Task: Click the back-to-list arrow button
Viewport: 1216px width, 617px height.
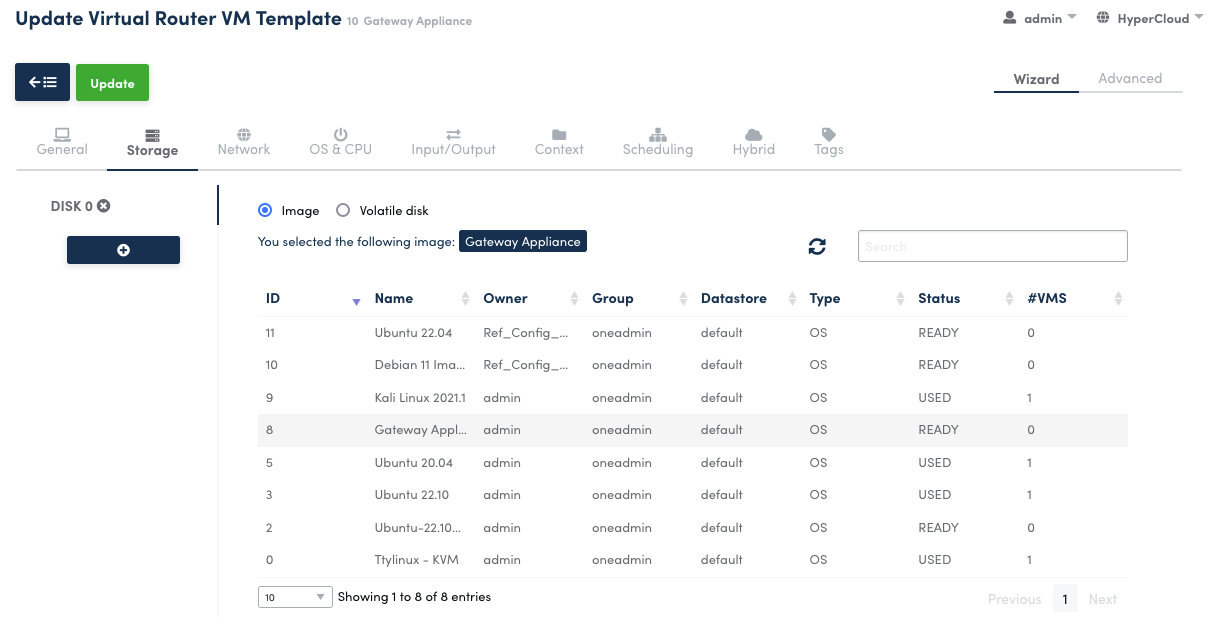Action: coord(42,83)
